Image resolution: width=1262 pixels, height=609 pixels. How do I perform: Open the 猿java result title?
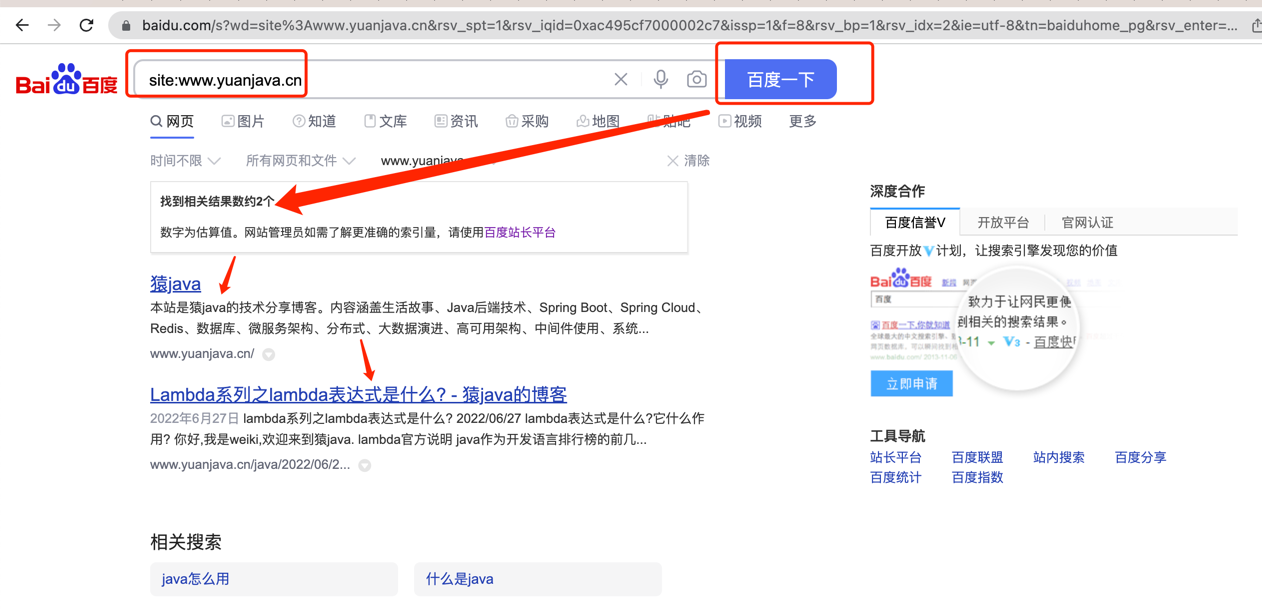click(x=175, y=283)
